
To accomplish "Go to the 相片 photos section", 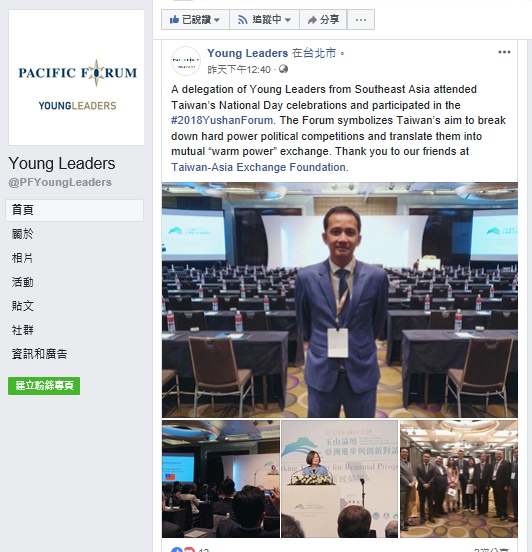I will (23, 258).
